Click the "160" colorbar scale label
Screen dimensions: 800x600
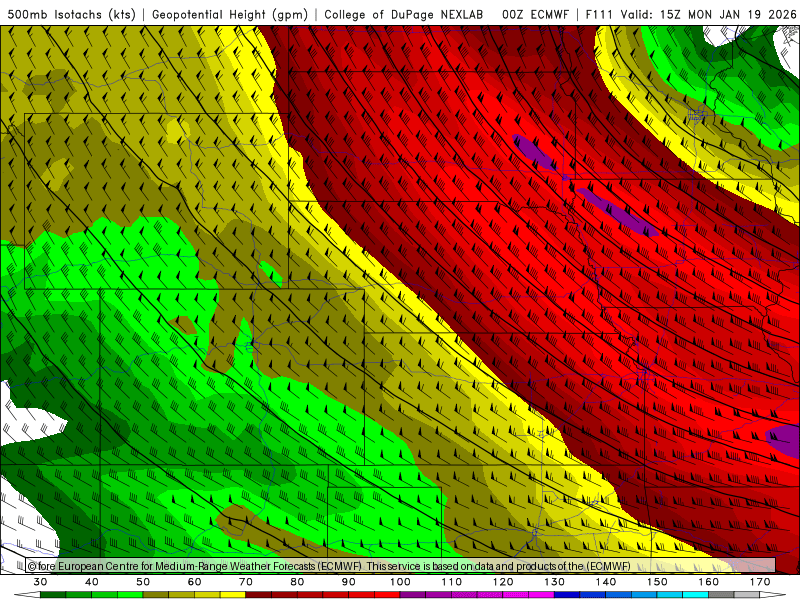(x=709, y=582)
